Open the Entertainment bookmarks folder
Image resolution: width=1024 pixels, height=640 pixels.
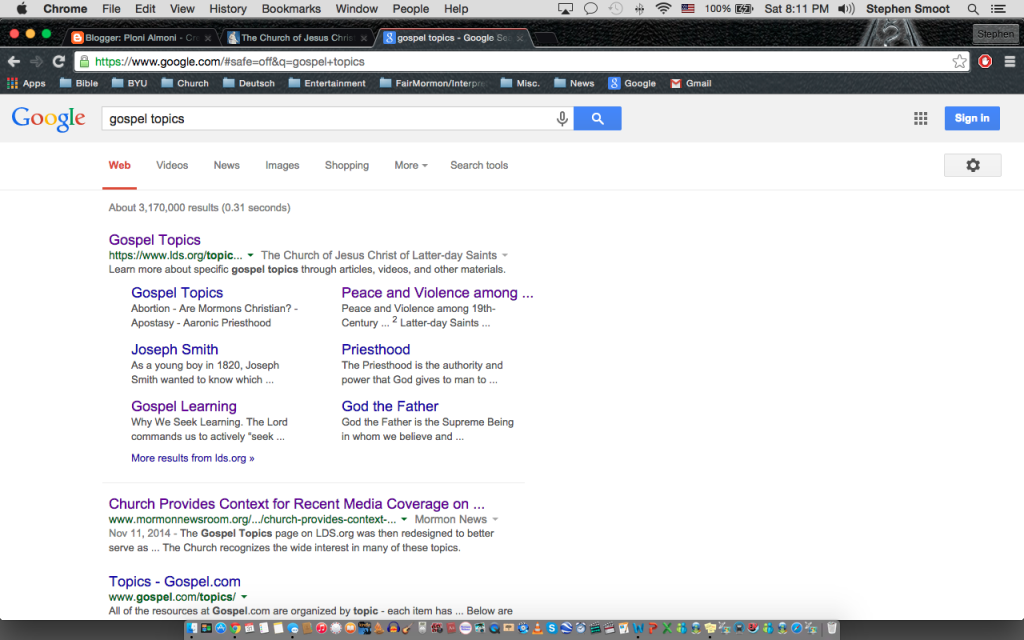point(327,83)
